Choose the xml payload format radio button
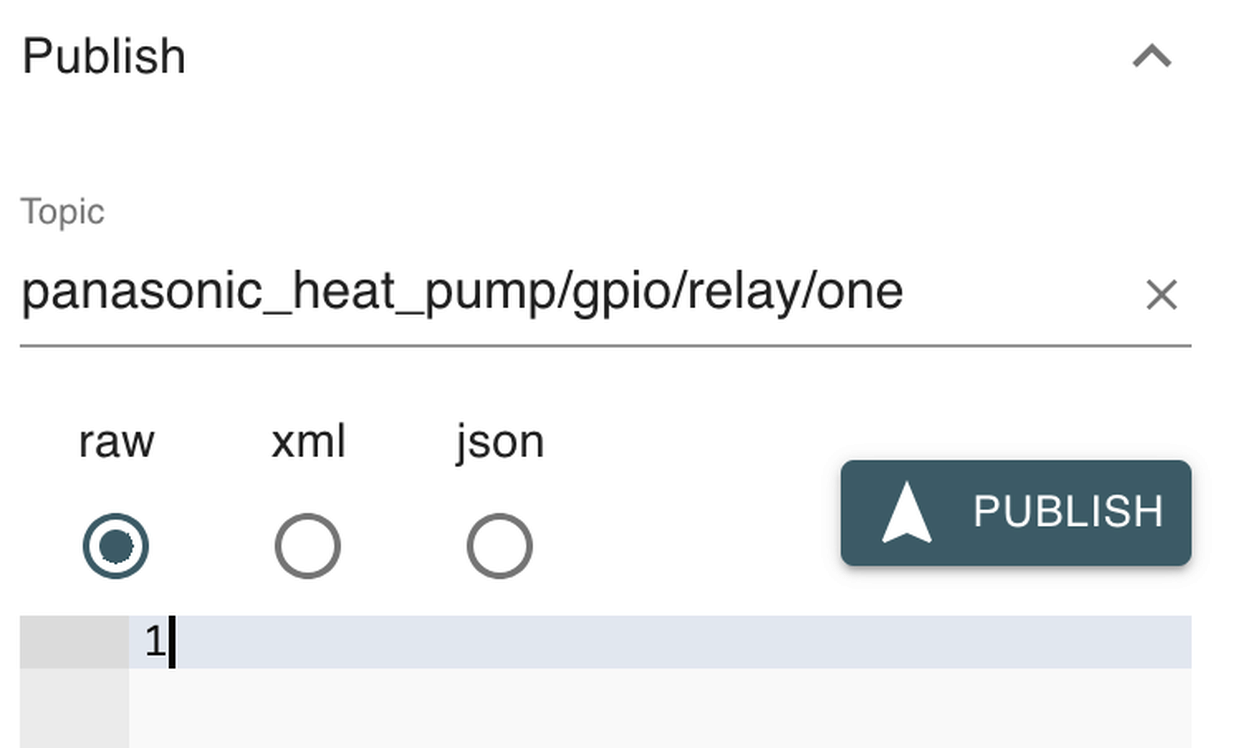This screenshot has width=1238, height=748. tap(308, 546)
